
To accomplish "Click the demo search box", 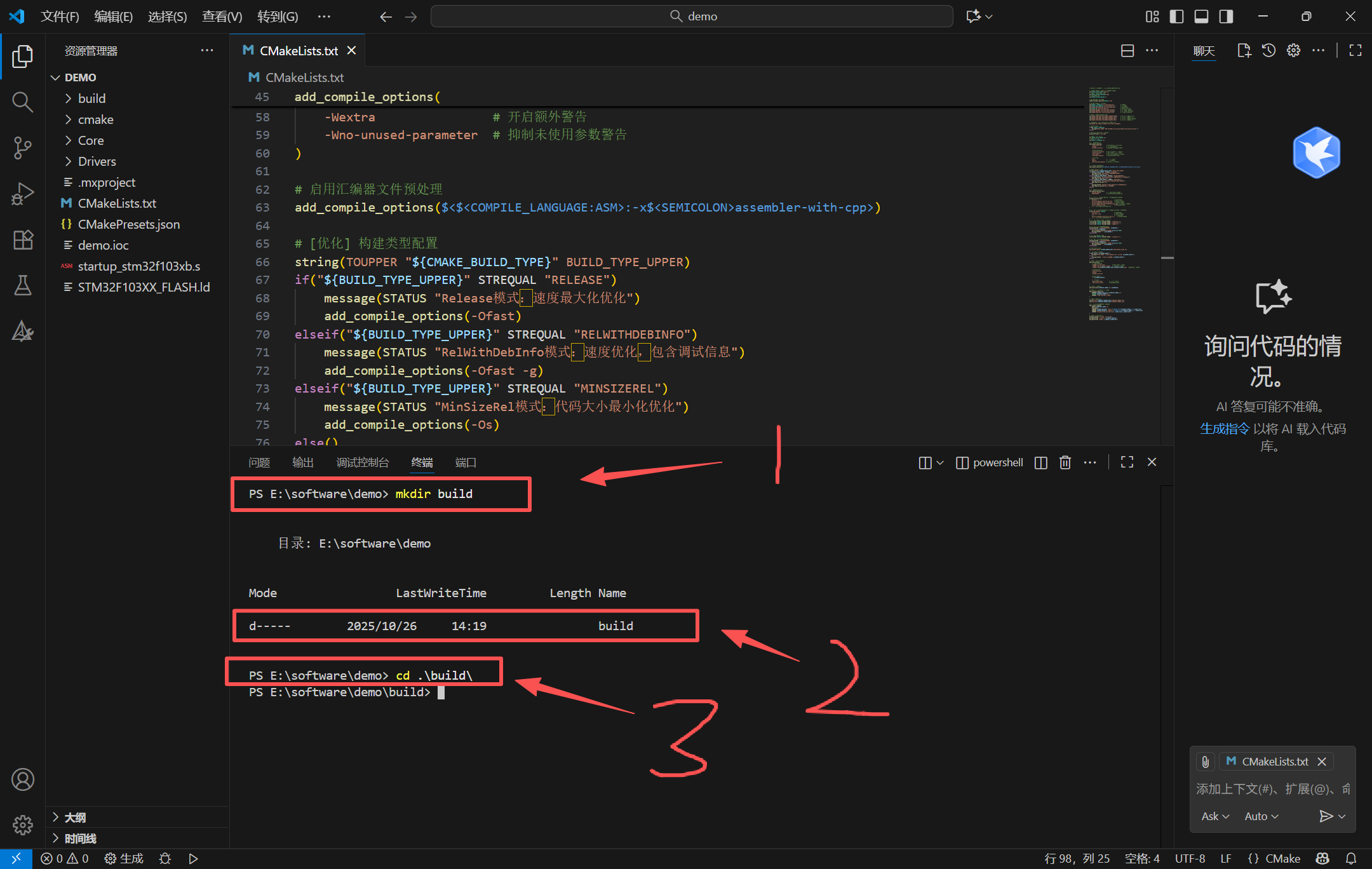I will coord(692,16).
